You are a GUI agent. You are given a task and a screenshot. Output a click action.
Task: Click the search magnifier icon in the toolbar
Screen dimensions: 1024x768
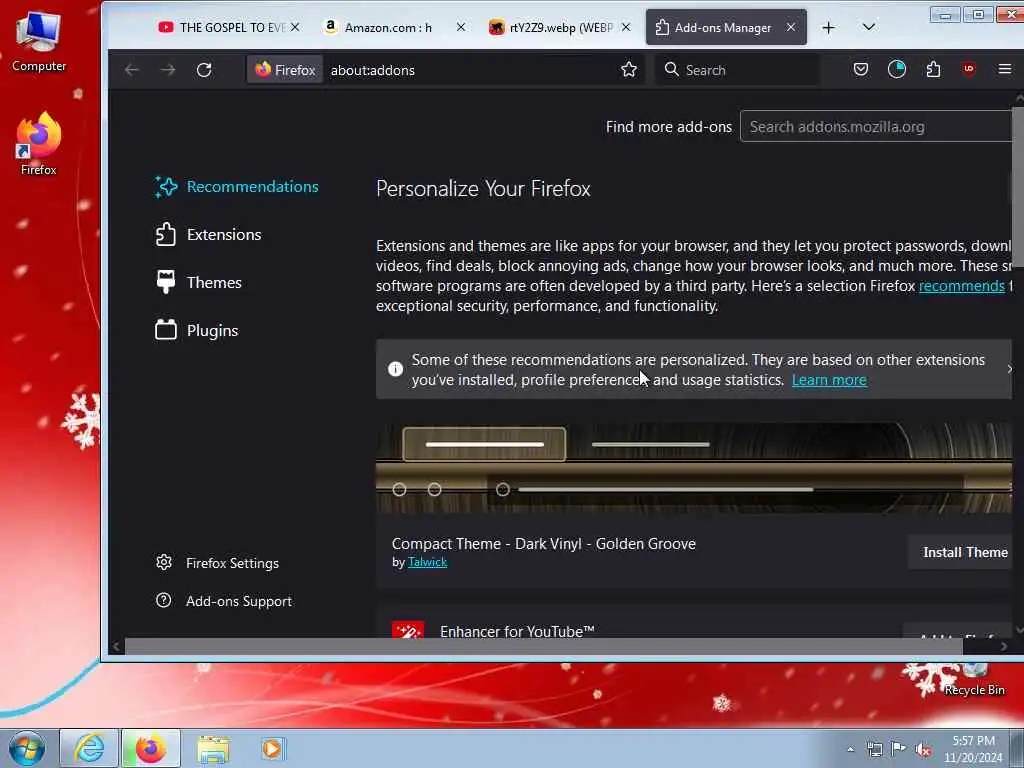[671, 69]
